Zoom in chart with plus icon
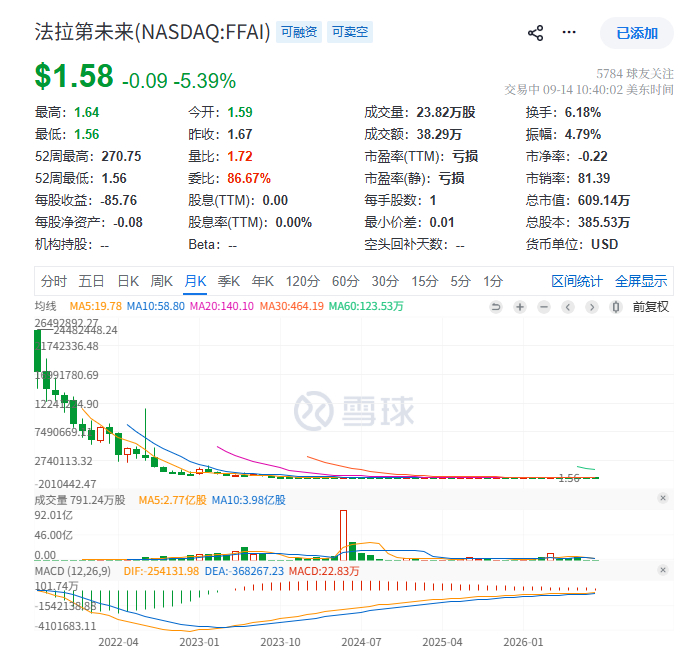Viewport: 697px width, 656px height. point(520,307)
